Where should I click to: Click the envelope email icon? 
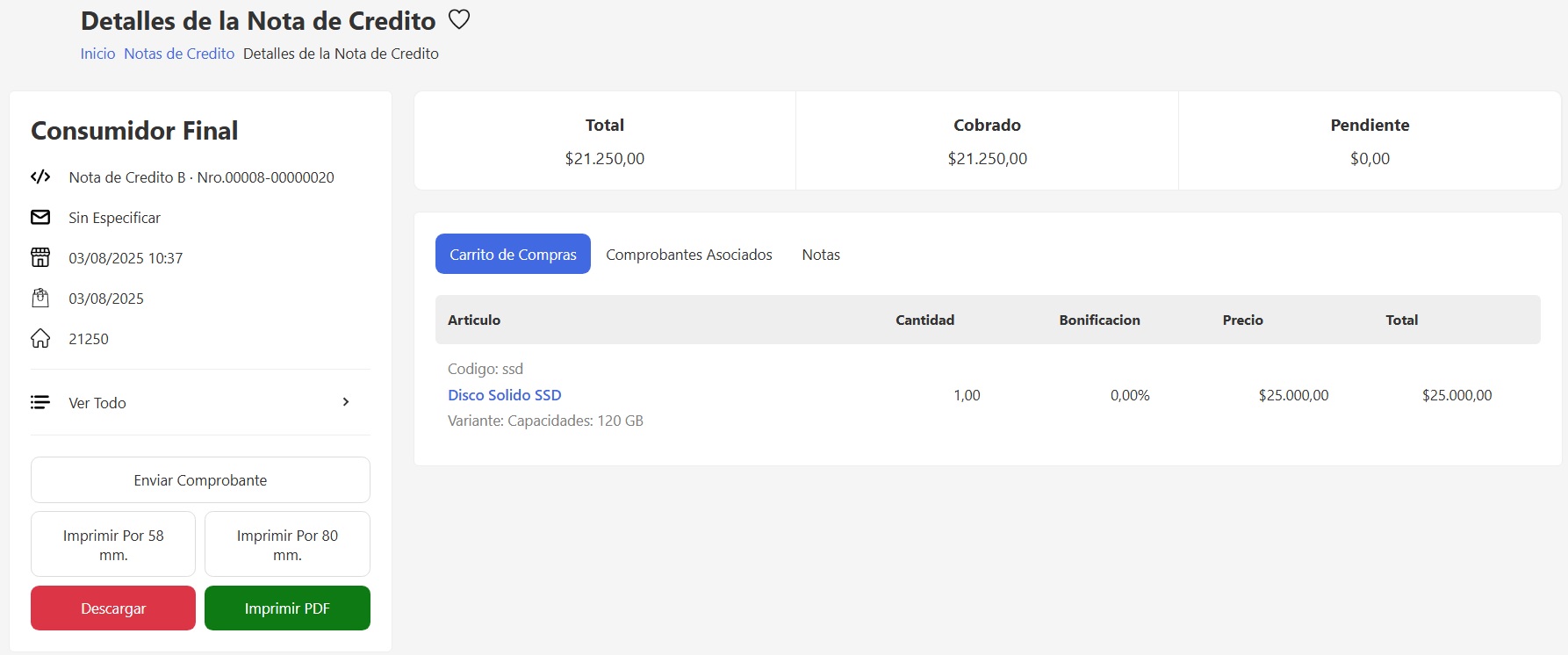40,217
